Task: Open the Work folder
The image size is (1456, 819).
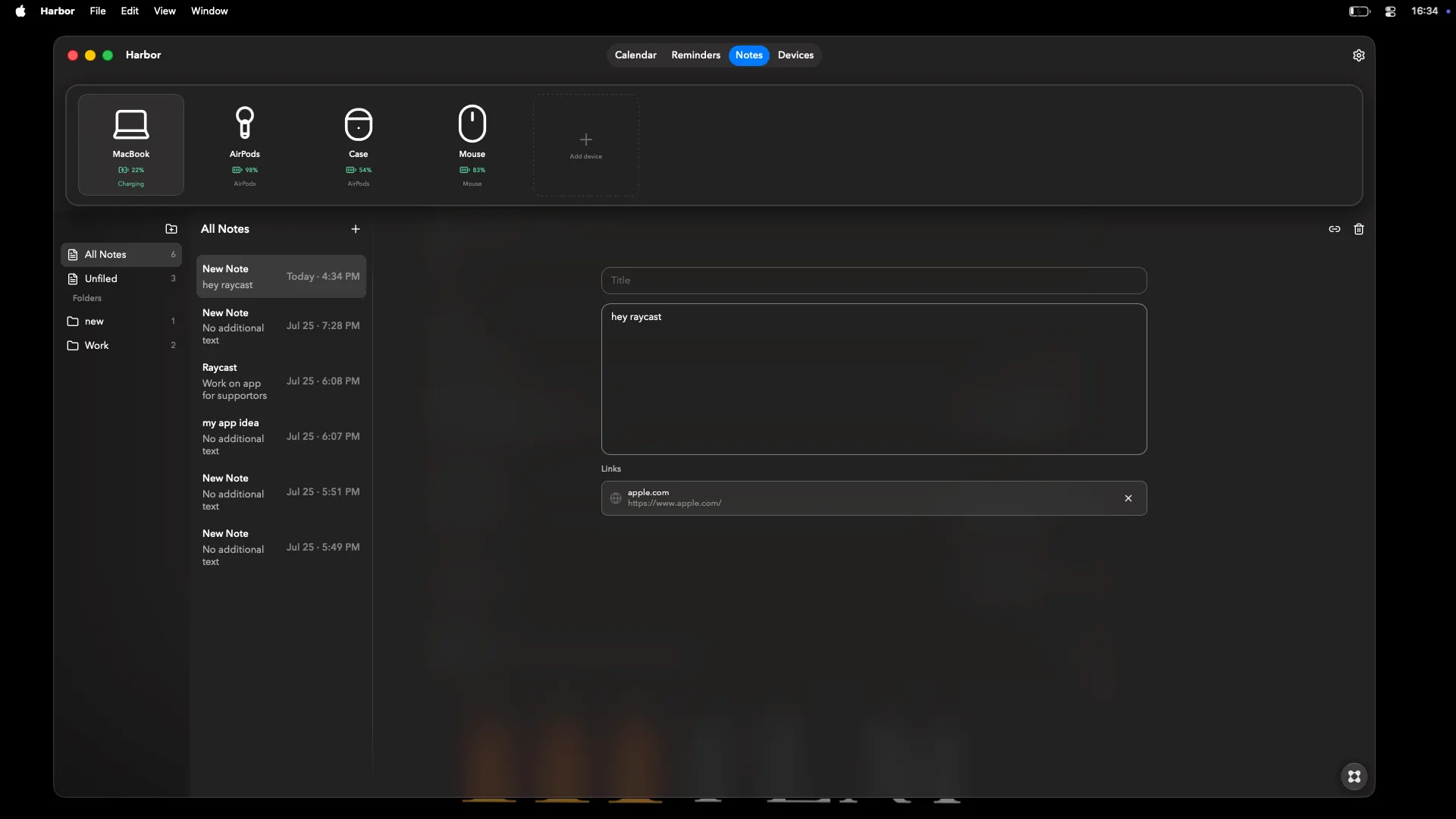Action: (121, 346)
